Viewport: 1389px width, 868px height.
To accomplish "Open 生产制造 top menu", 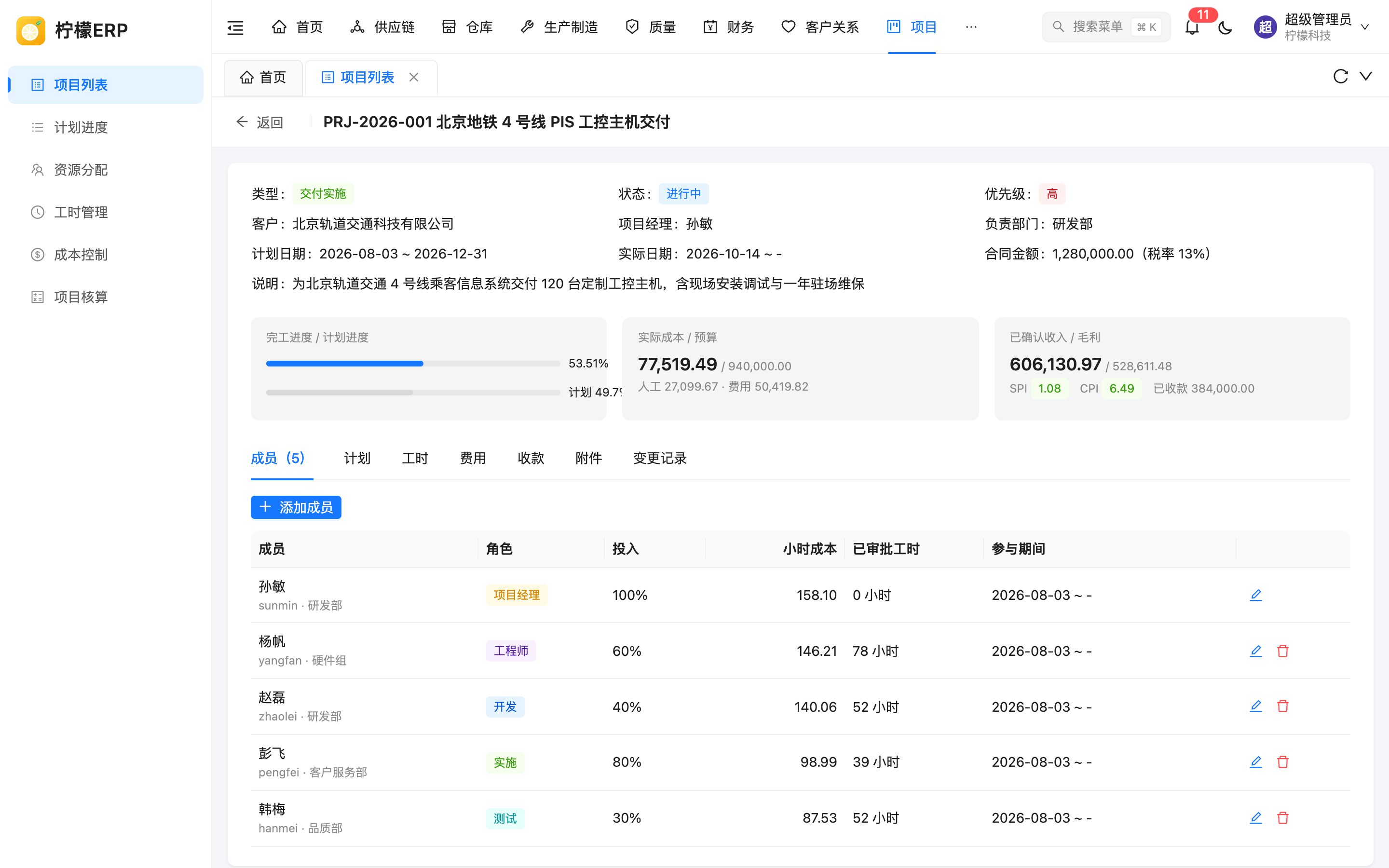I will coord(559,27).
